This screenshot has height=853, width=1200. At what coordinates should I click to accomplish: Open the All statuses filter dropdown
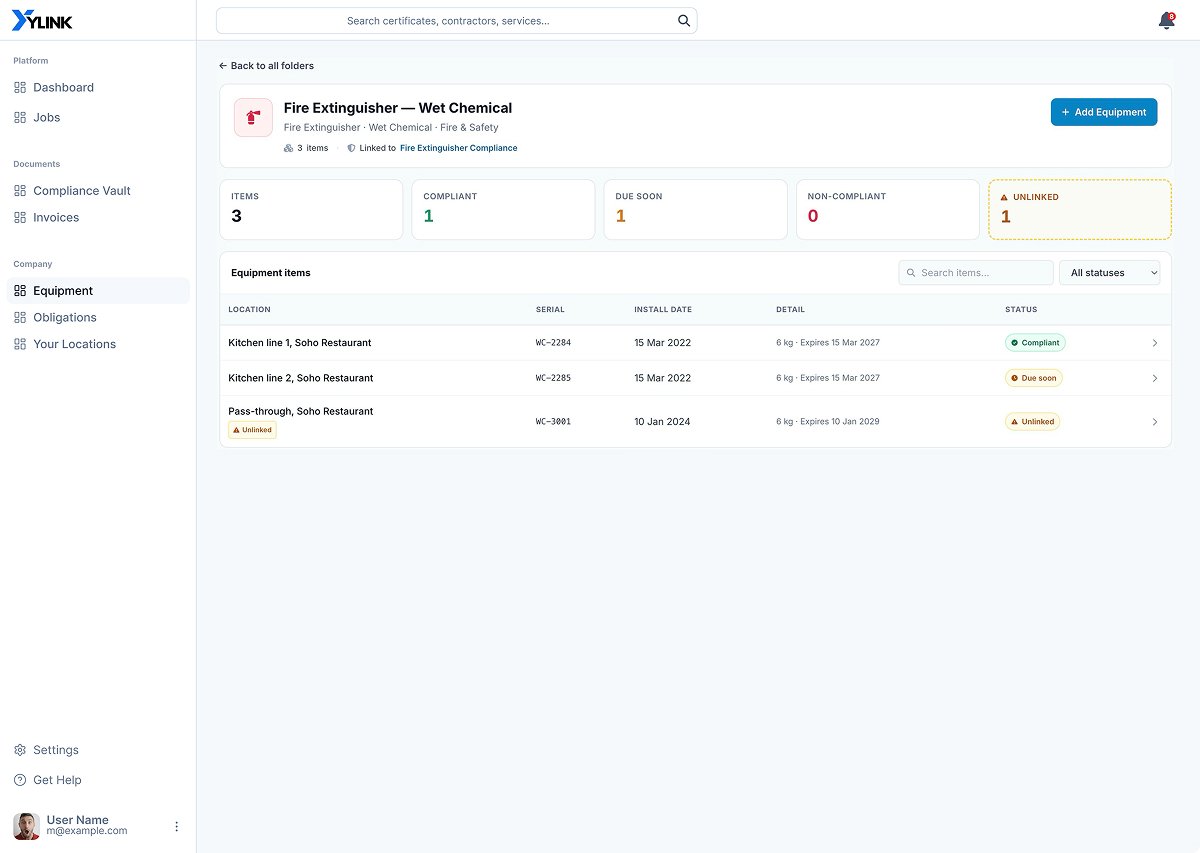pyautogui.click(x=1109, y=273)
